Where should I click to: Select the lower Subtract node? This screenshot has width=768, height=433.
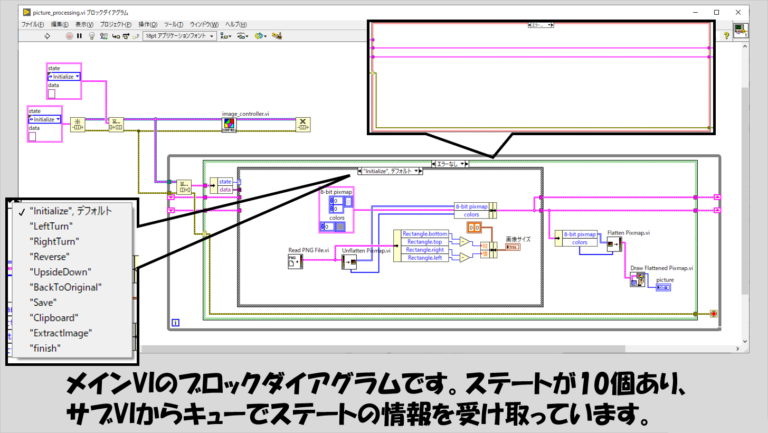point(464,257)
